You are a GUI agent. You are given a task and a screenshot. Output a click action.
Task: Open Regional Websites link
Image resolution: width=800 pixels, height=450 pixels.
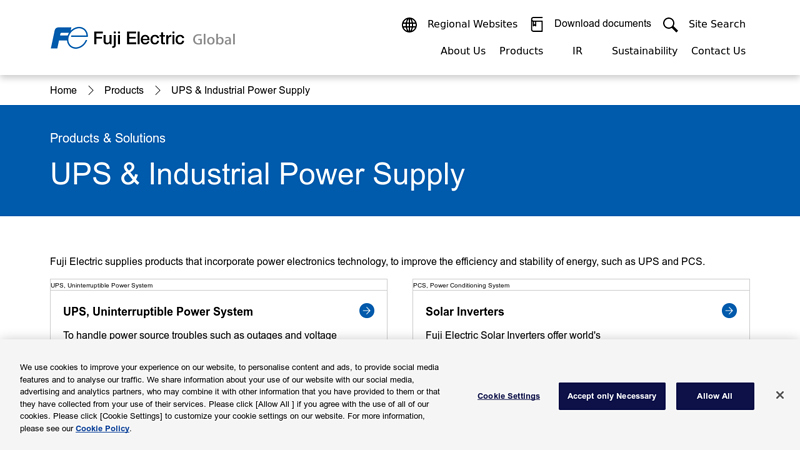pos(472,24)
